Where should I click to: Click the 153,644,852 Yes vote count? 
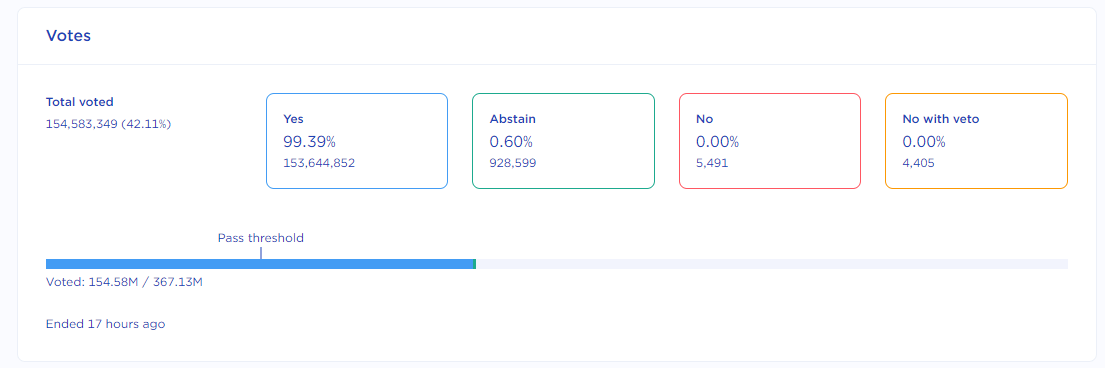(x=319, y=164)
